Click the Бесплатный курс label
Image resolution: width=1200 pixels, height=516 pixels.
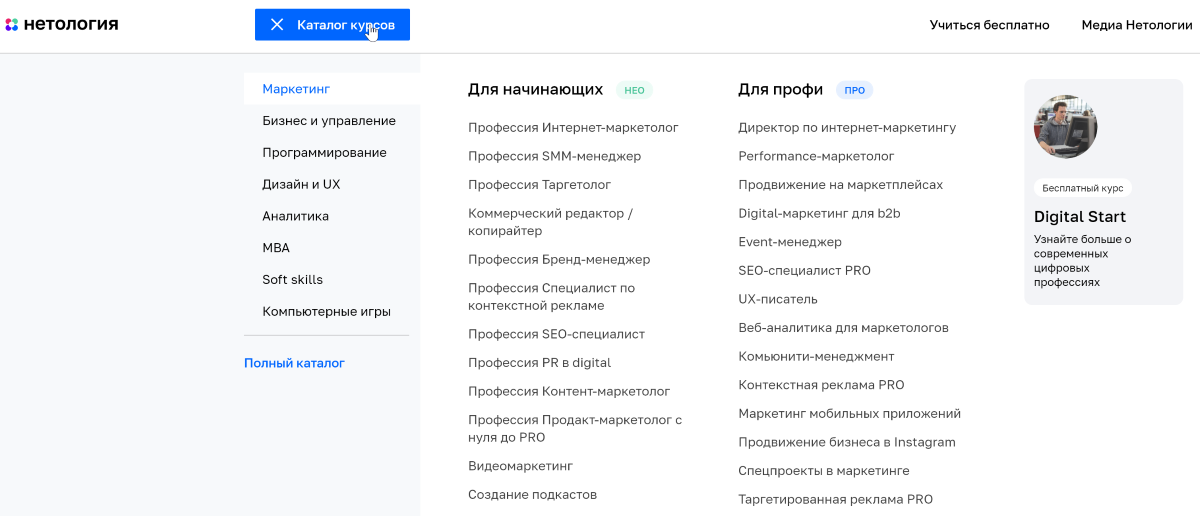coord(1082,188)
